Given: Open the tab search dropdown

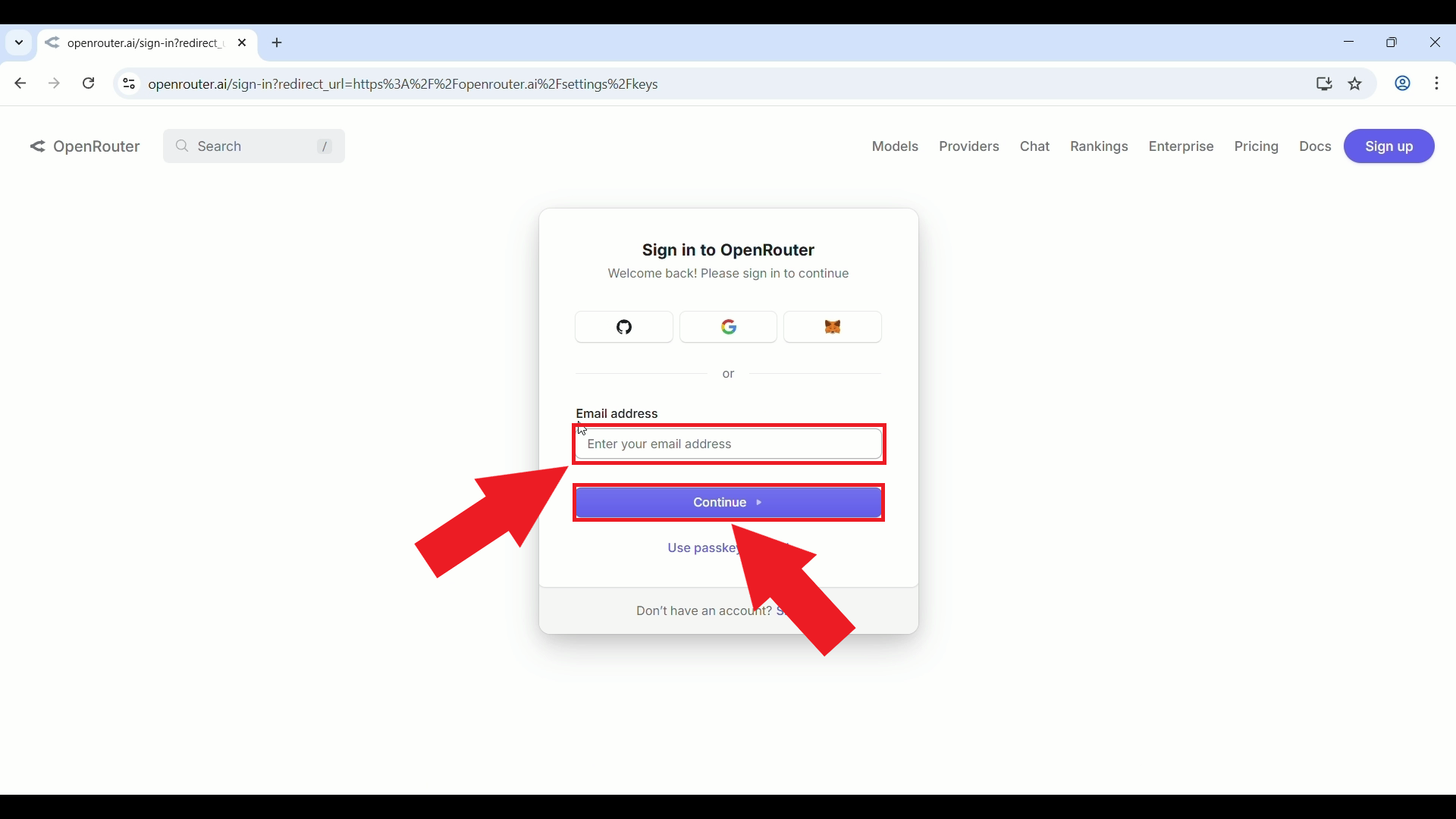Looking at the screenshot, I should click(x=18, y=42).
